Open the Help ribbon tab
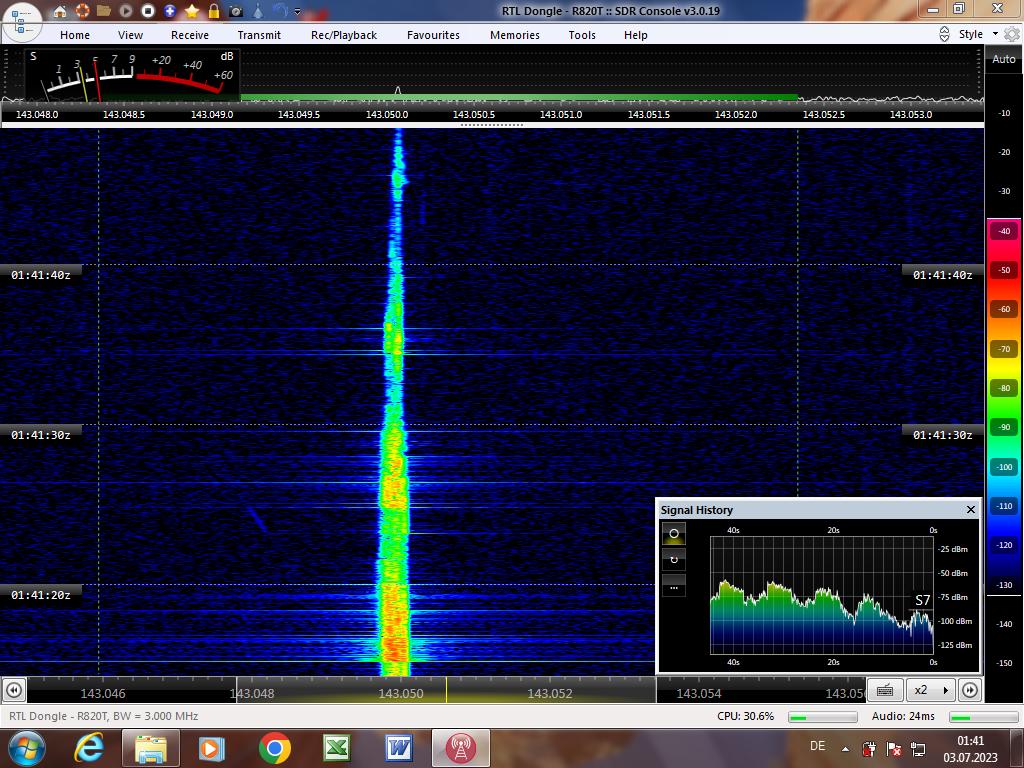Screen dimensions: 1024x768 [x=635, y=35]
